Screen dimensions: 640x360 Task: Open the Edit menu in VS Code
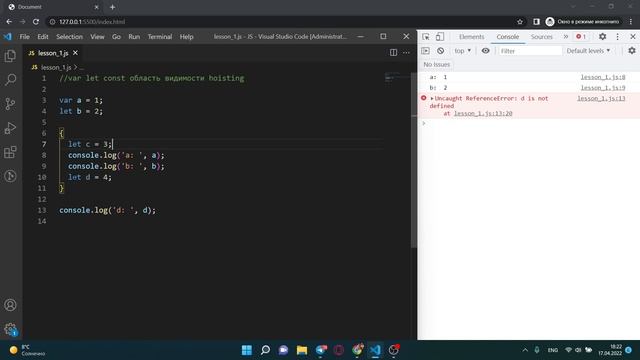point(43,37)
